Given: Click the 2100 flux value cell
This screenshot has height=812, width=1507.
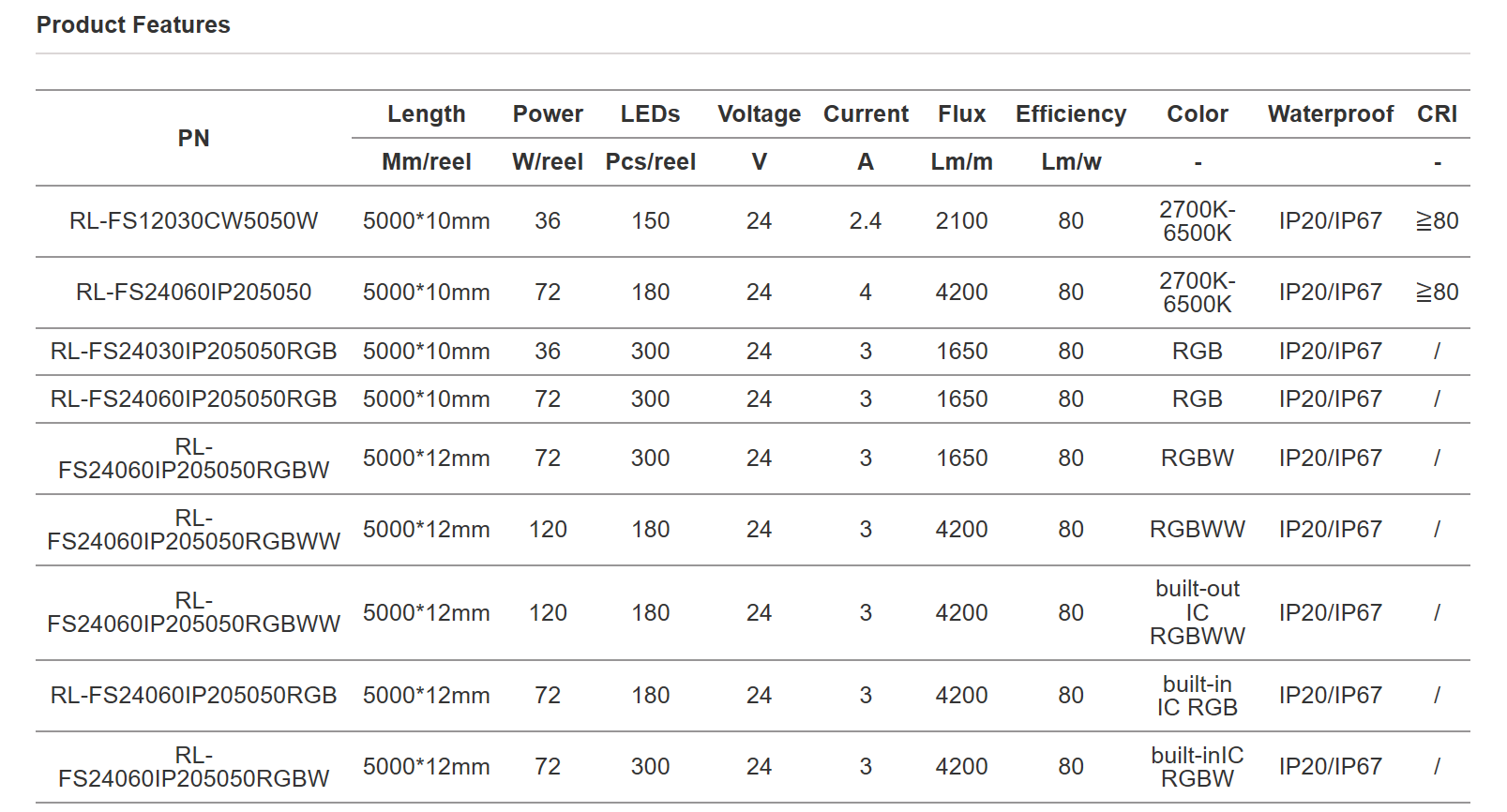Looking at the screenshot, I should (961, 221).
